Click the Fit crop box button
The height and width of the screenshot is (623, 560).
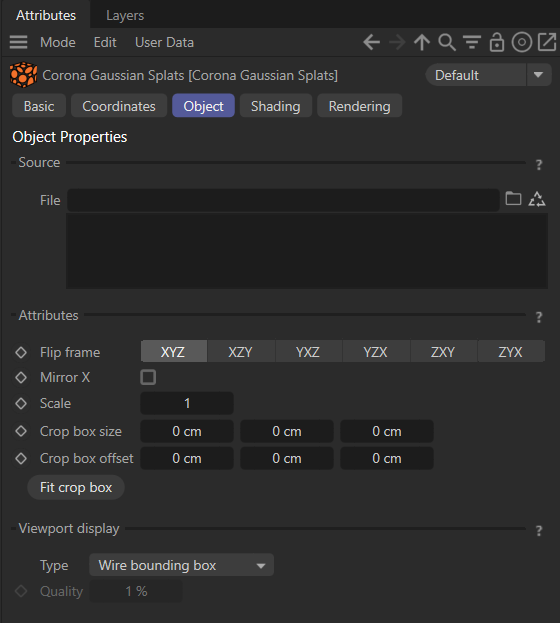point(76,487)
